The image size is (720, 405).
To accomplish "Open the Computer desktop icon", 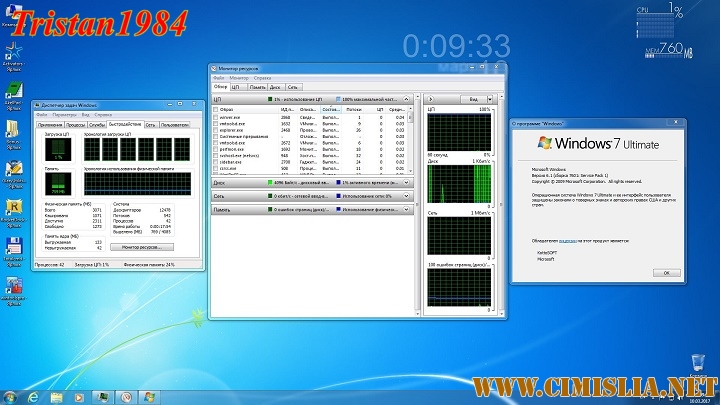I will tap(13, 15).
